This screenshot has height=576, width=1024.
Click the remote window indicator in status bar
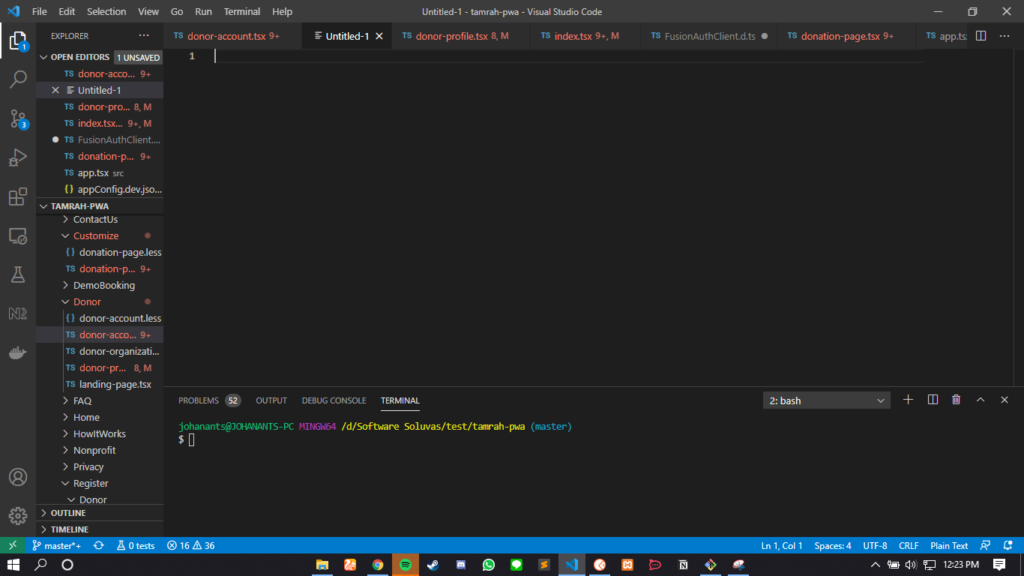click(12, 545)
